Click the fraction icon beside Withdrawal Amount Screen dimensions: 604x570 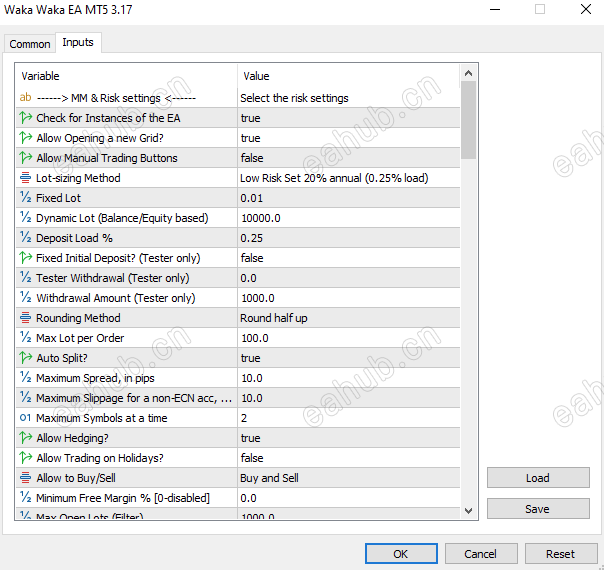[25, 298]
